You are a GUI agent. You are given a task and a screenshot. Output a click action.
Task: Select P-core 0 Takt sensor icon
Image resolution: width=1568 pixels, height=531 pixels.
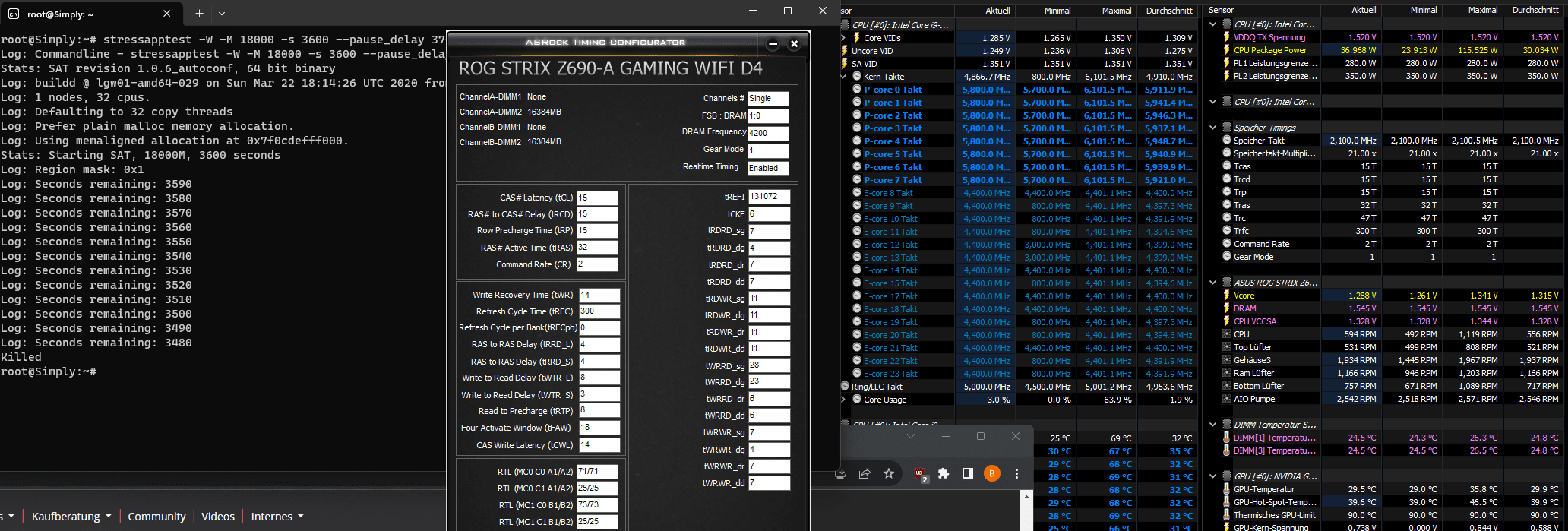(x=857, y=90)
